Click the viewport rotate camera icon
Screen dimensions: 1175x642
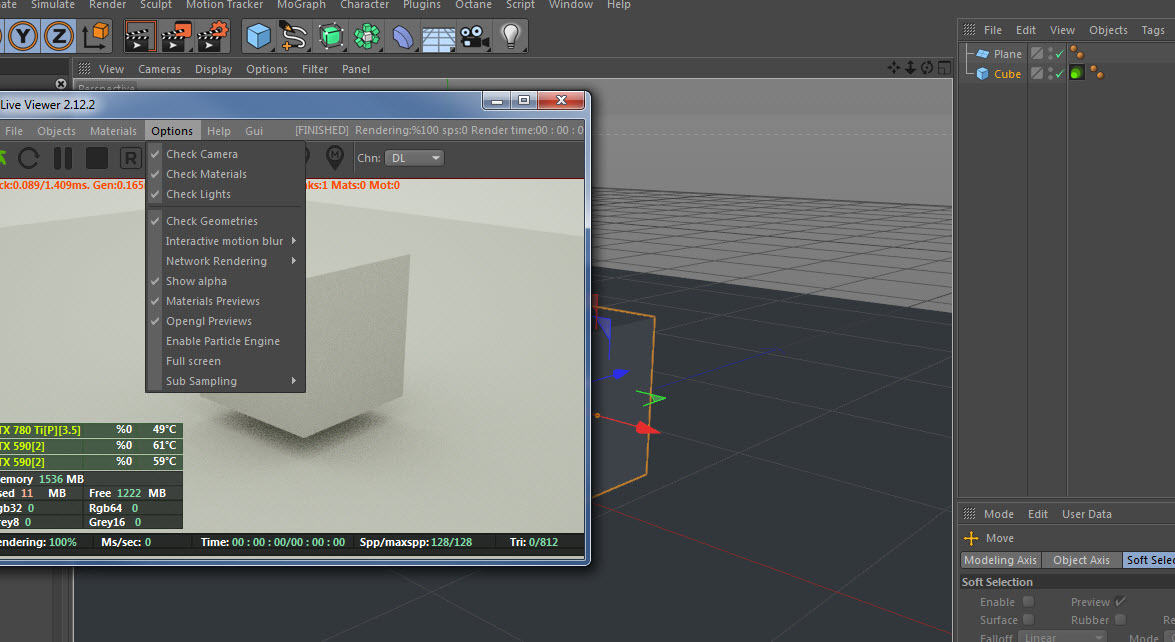point(928,68)
